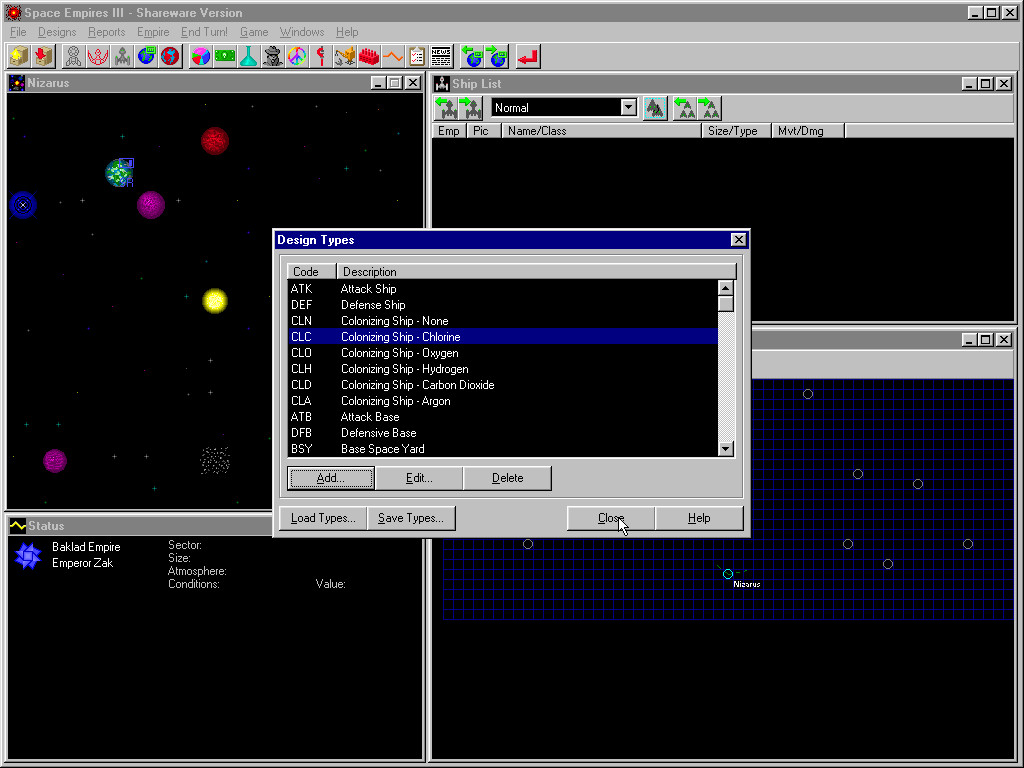Click the clipboard checklist toolbar icon
1024x768 pixels.
417,56
